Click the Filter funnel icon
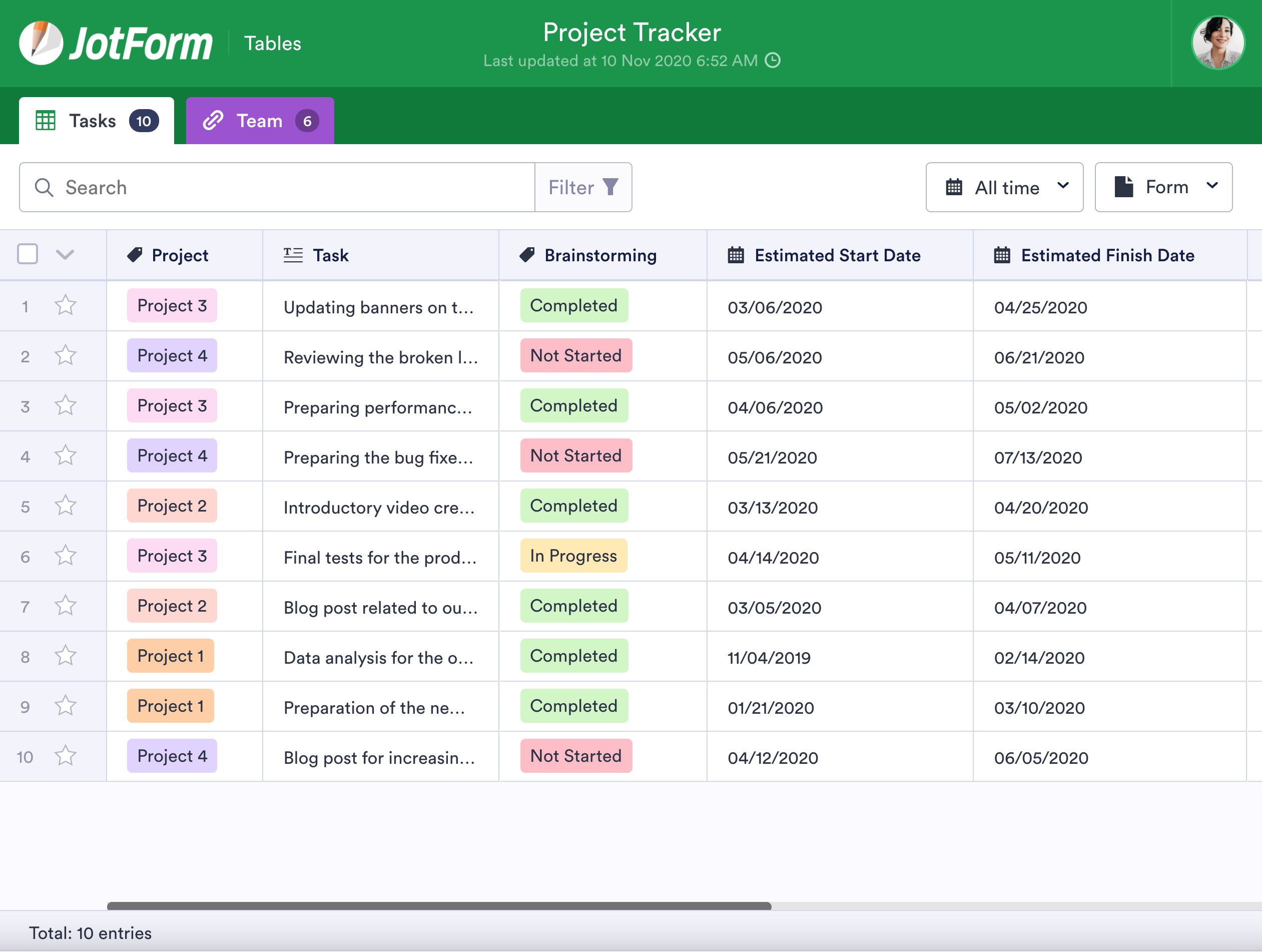 [610, 187]
